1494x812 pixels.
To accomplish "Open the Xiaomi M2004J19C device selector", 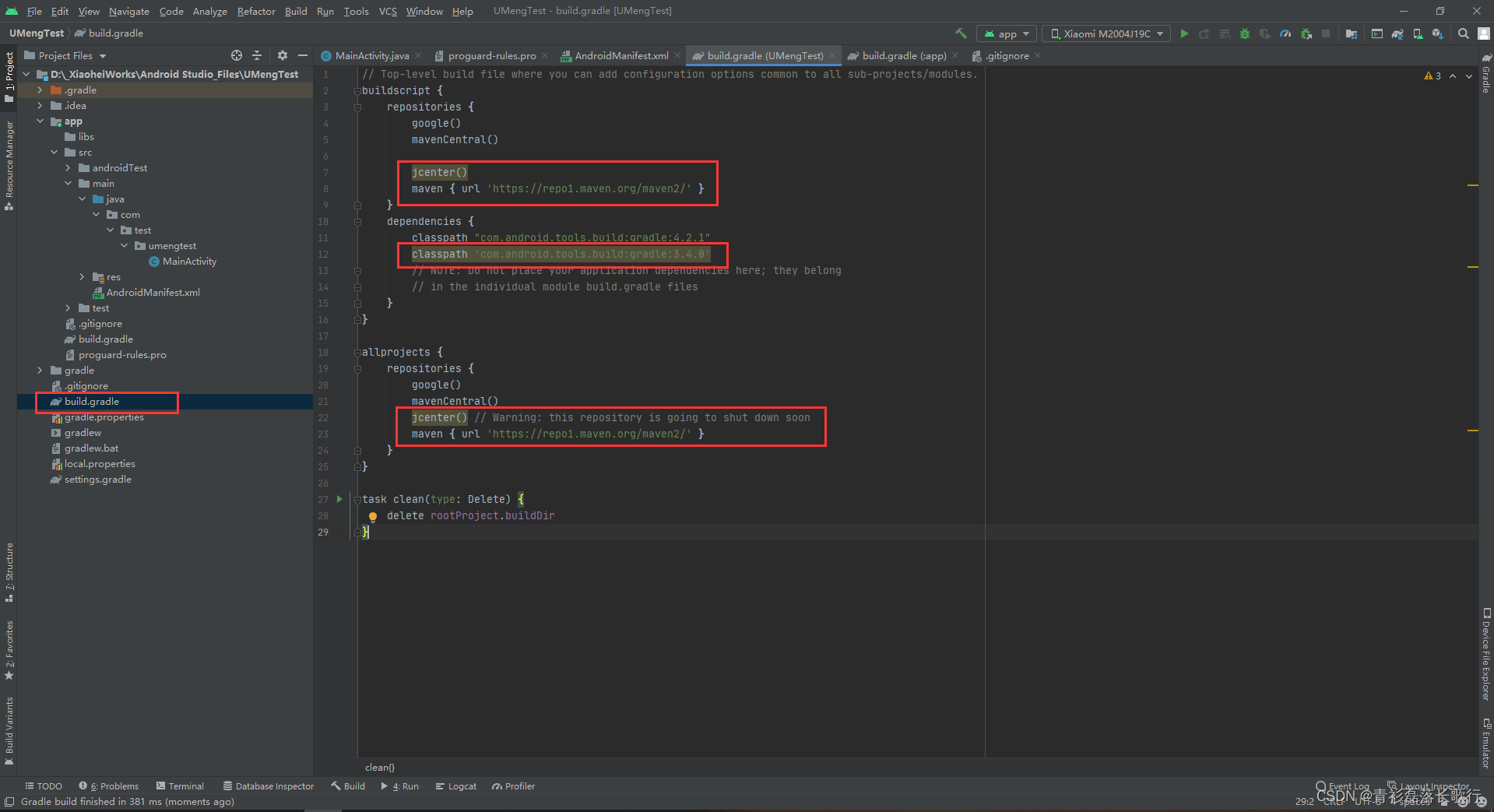I will tap(1106, 33).
